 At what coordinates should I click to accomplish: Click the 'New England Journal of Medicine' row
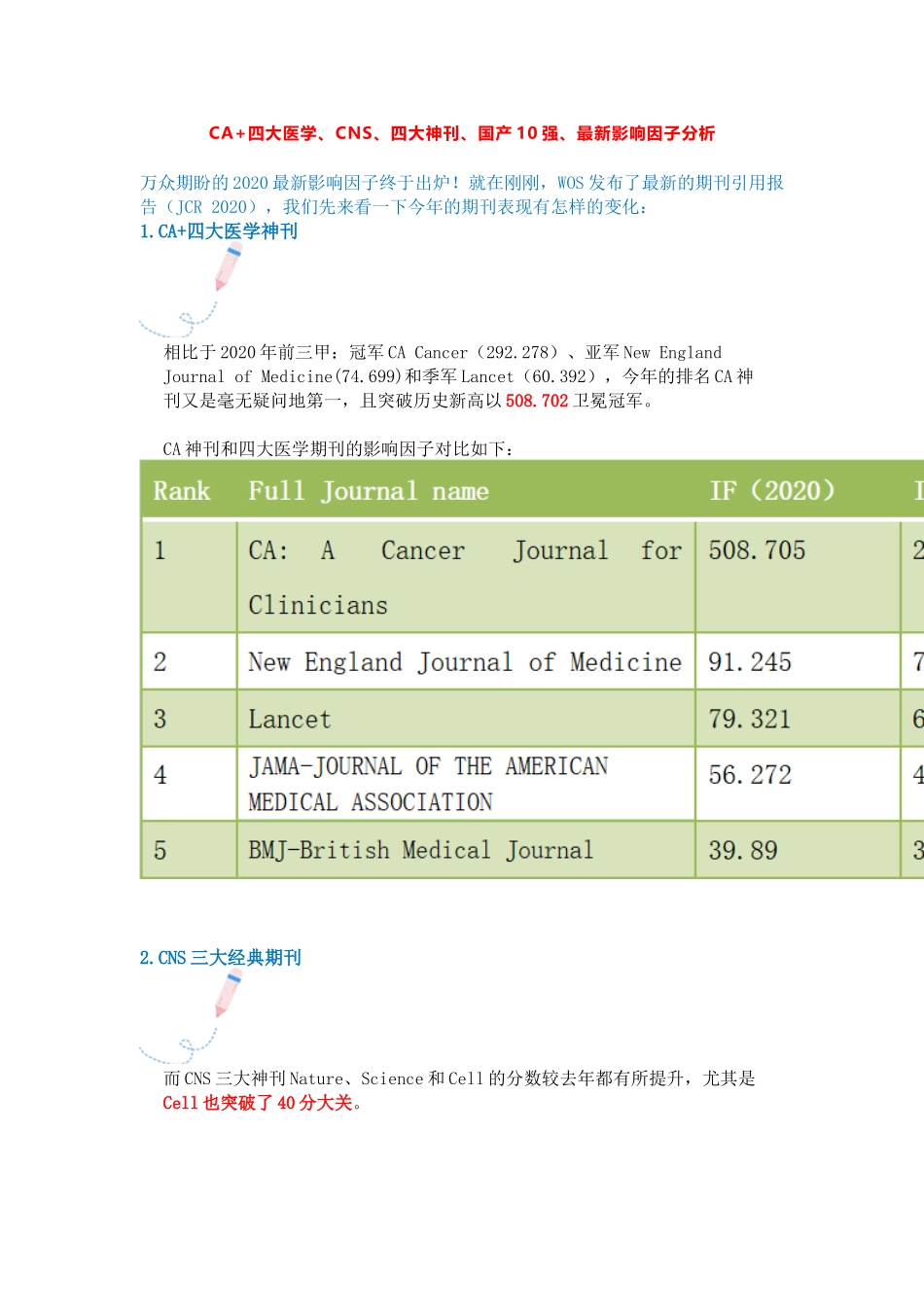(464, 661)
